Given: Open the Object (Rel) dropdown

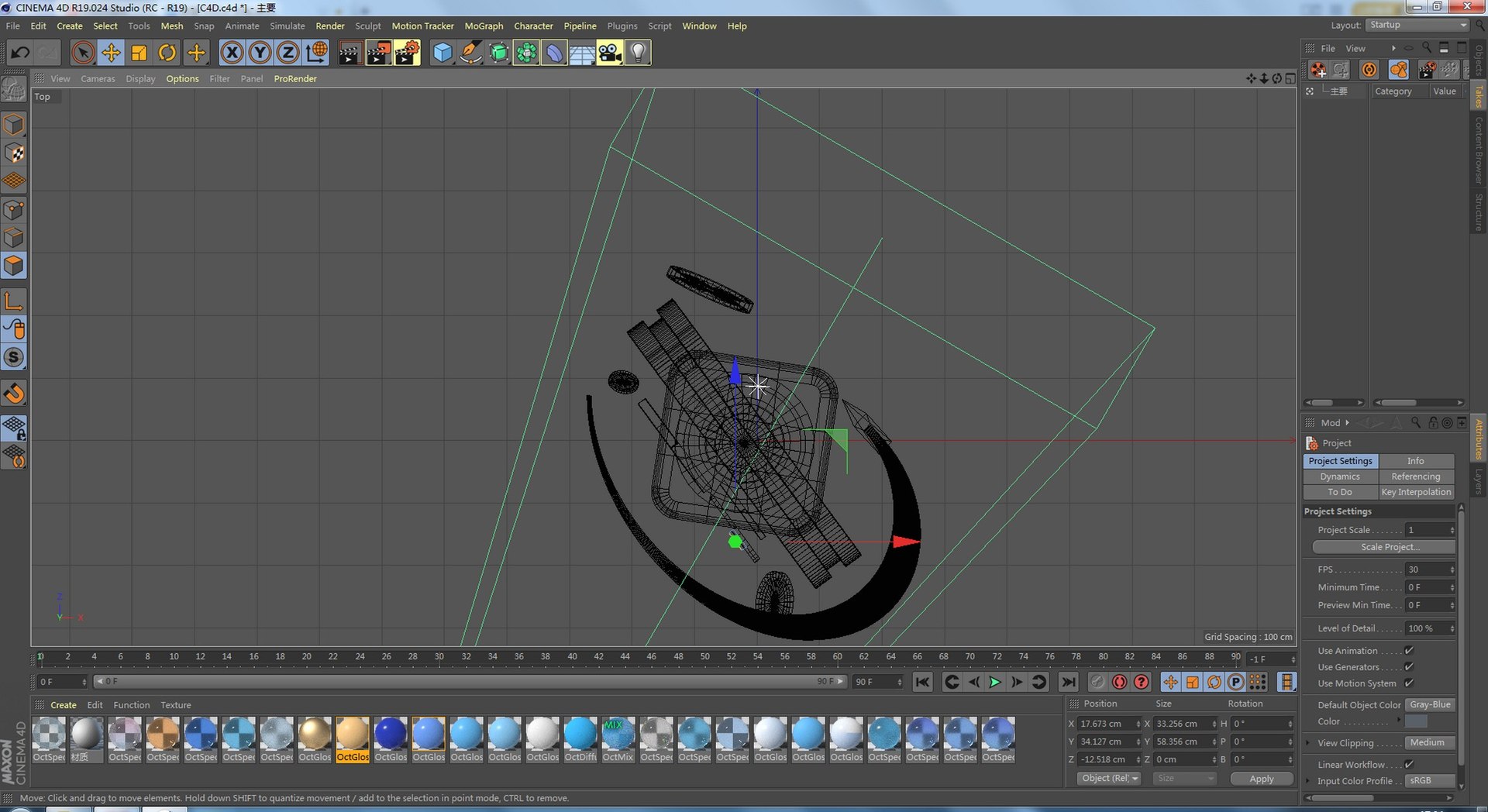Looking at the screenshot, I should 1109,779.
